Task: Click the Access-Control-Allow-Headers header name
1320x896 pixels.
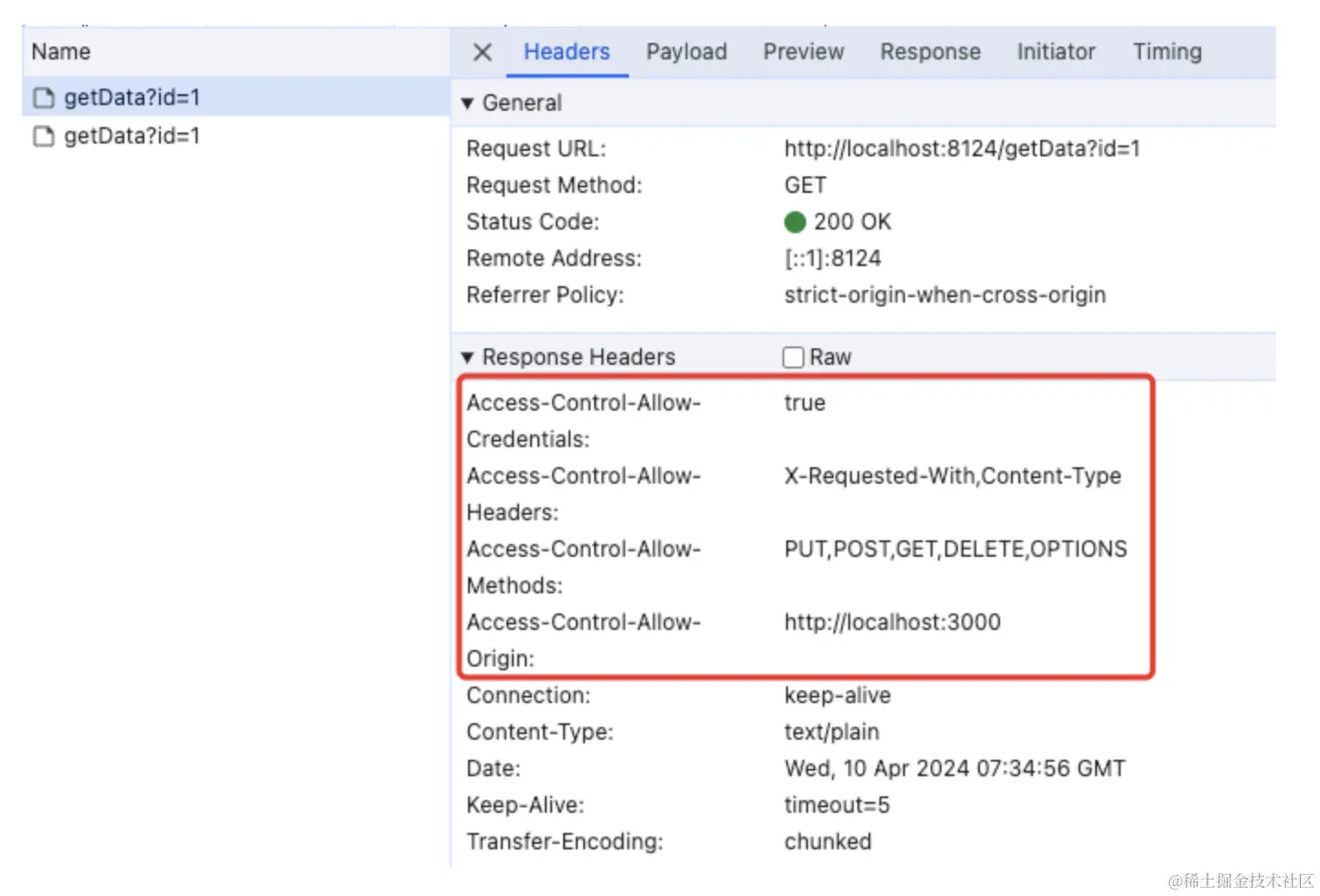Action: (583, 495)
